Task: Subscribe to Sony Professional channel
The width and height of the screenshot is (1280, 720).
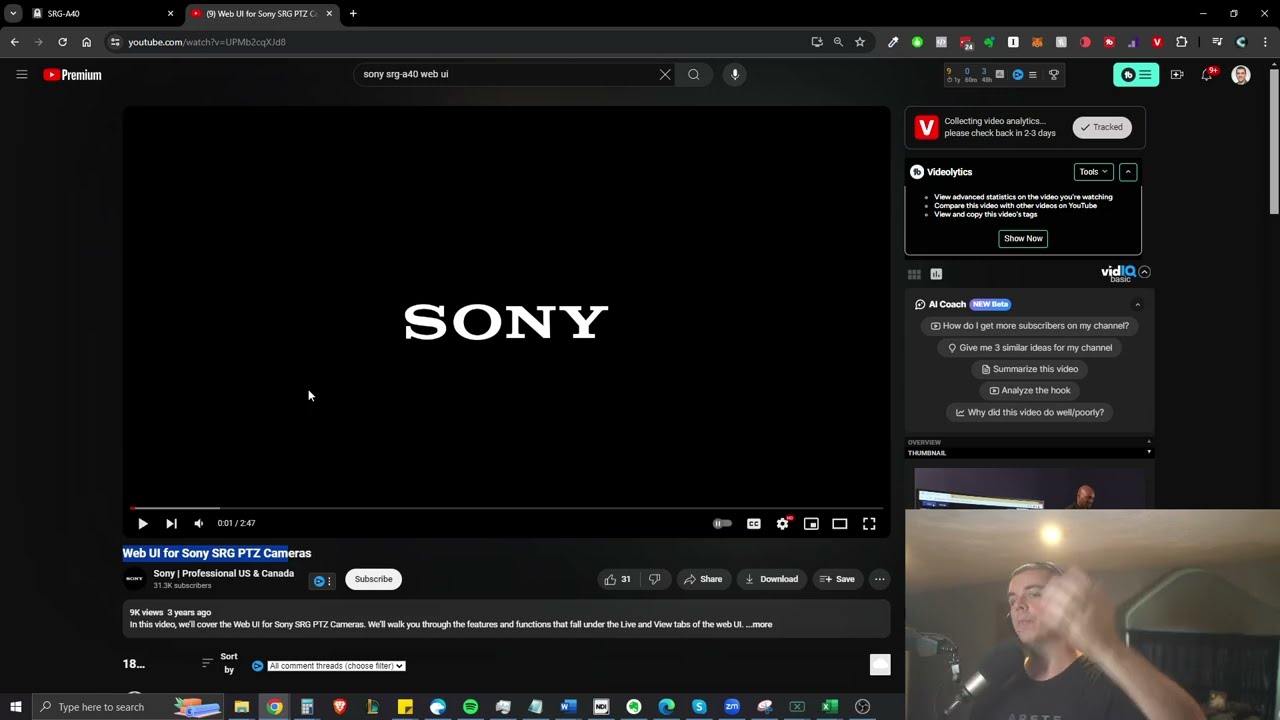Action: pos(373,579)
